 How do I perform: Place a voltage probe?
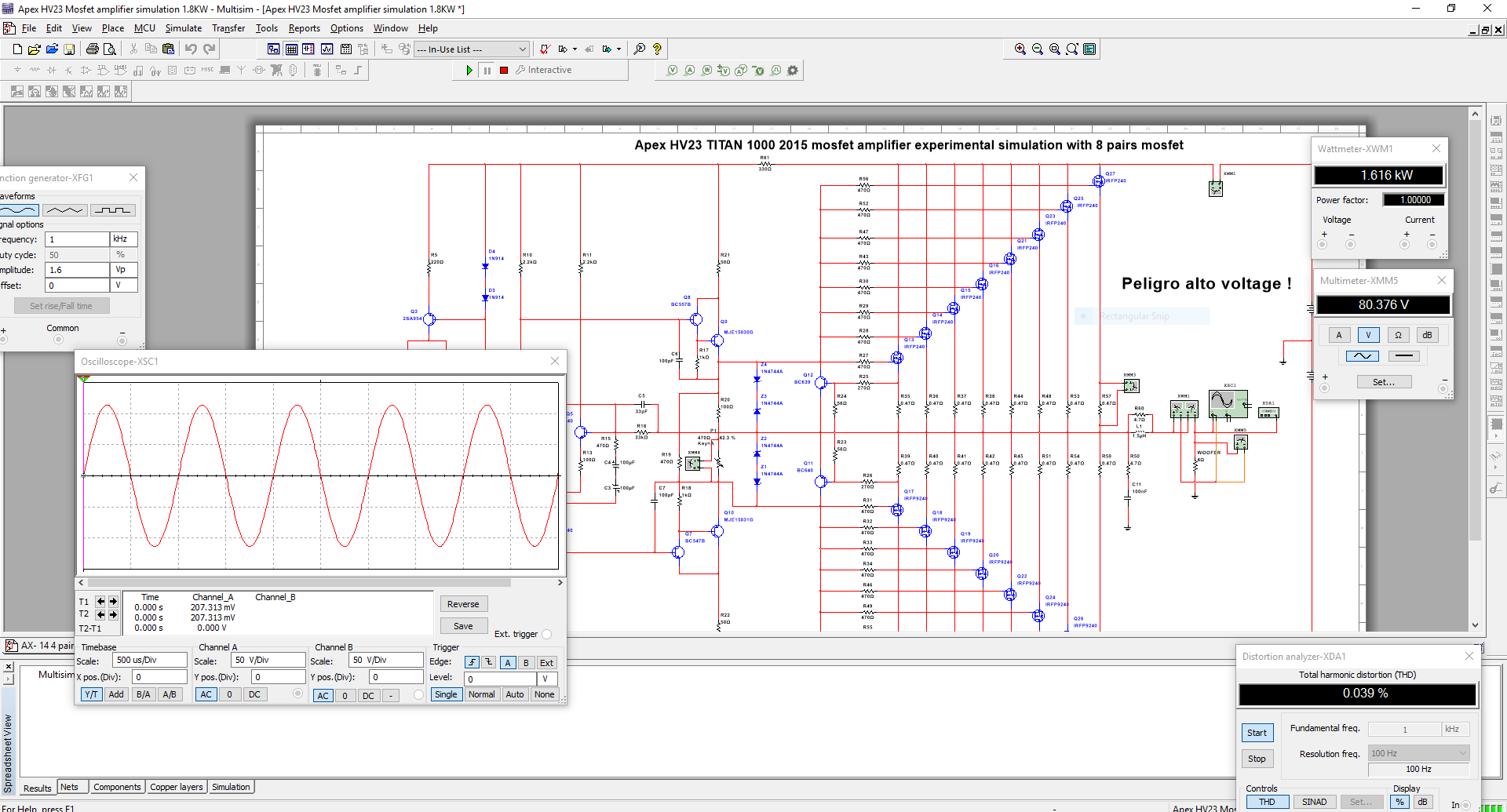tap(673, 70)
